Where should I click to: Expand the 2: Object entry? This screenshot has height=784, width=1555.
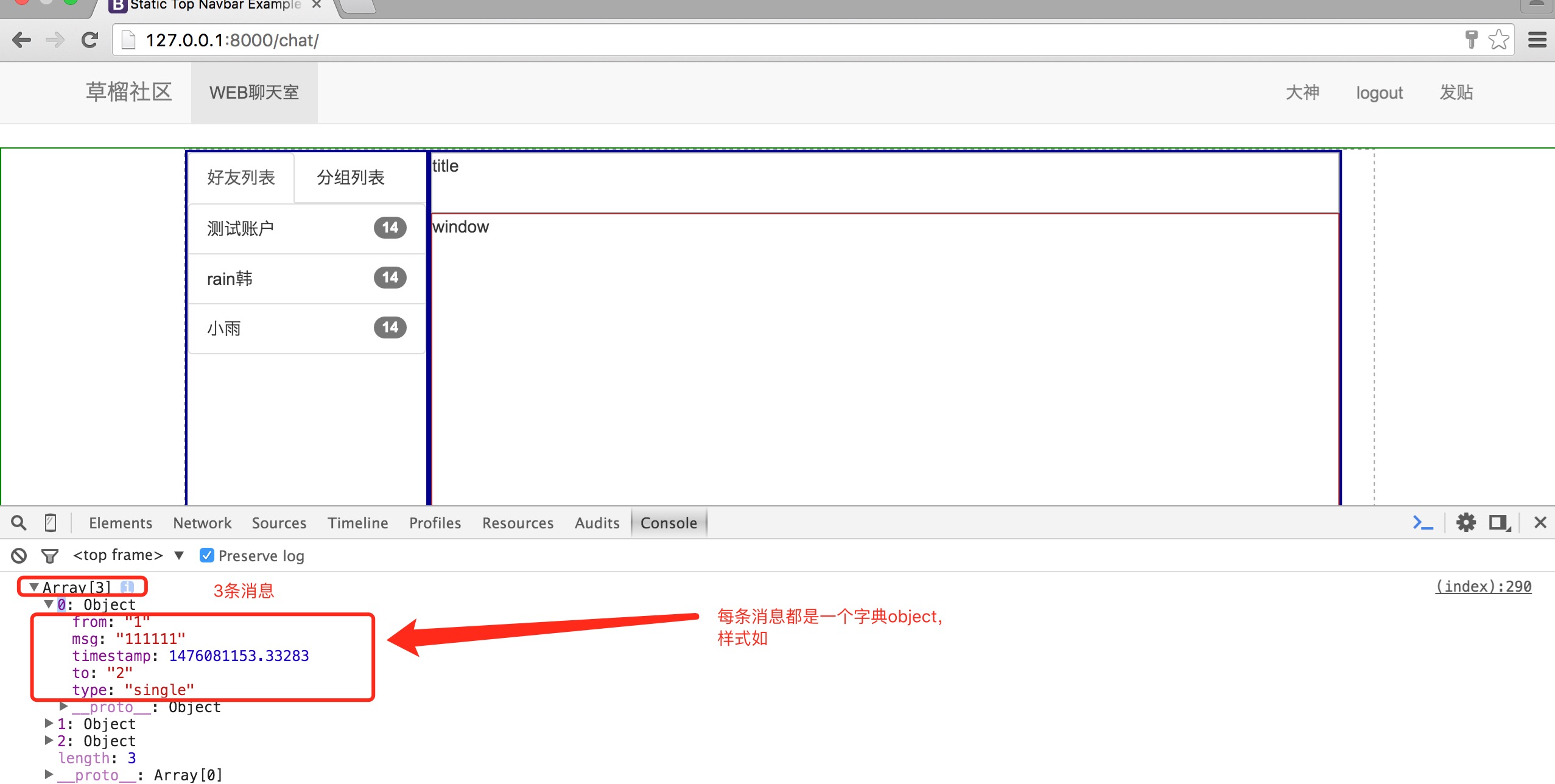(49, 740)
